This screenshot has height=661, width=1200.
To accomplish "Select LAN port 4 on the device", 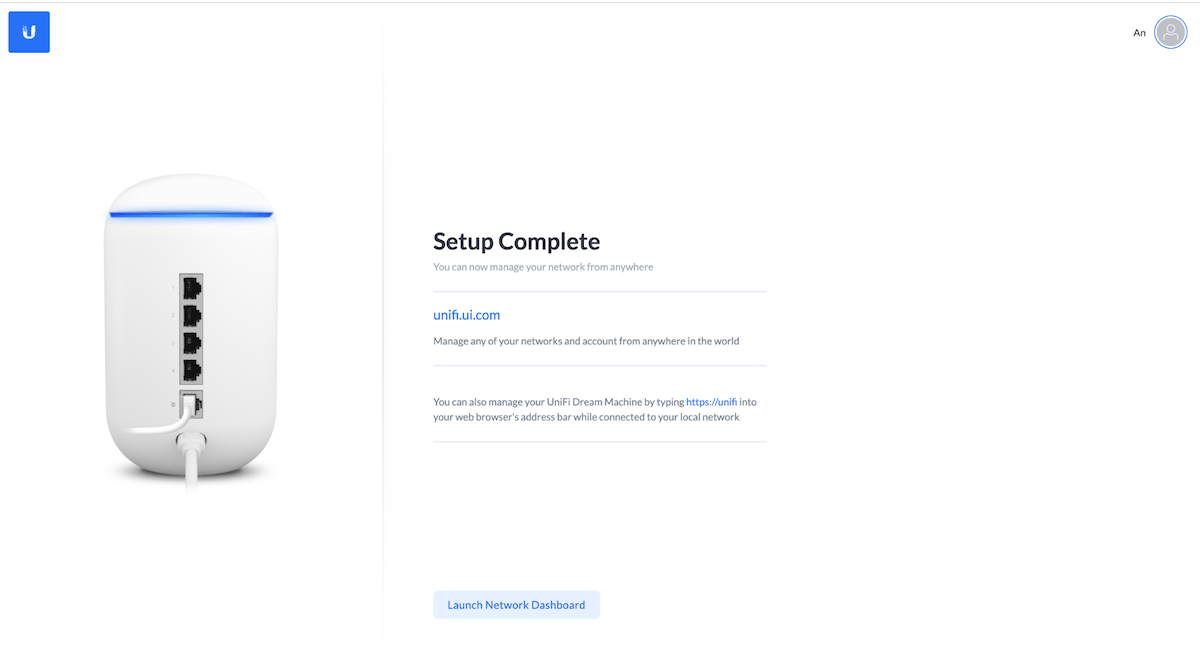I will [190, 371].
